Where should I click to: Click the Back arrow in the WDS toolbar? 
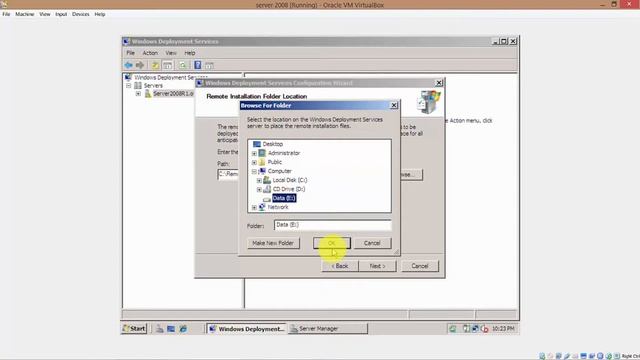pos(129,65)
